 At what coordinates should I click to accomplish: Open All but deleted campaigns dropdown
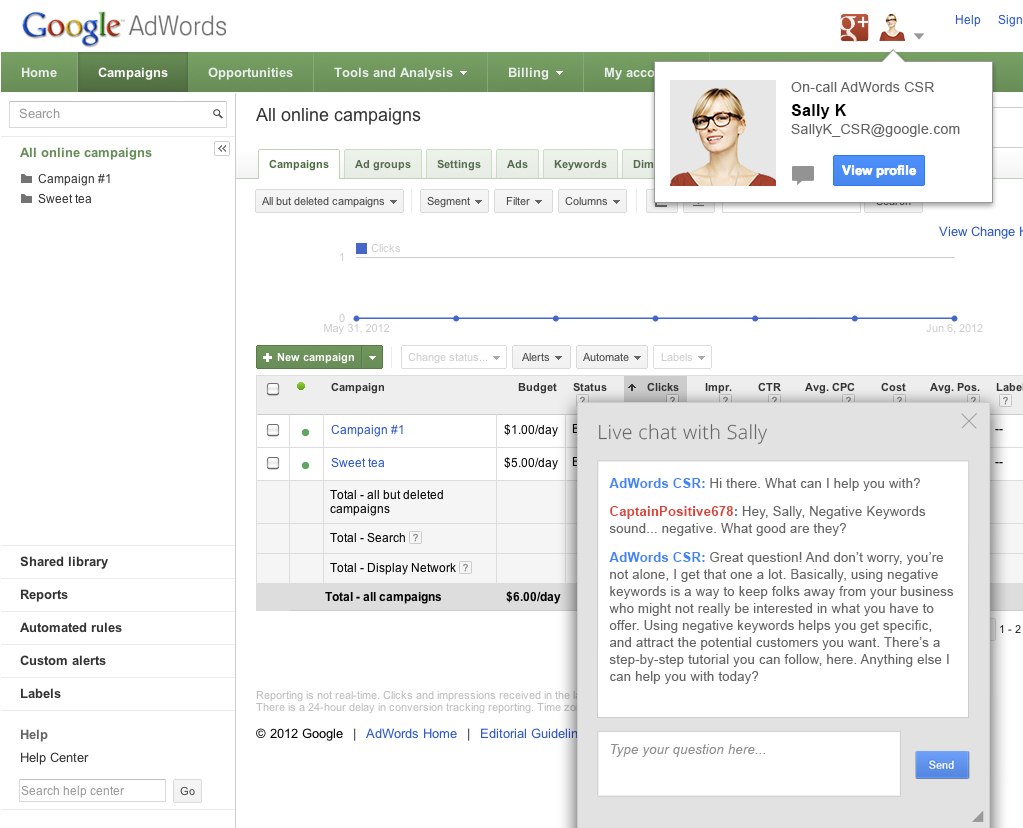[329, 201]
